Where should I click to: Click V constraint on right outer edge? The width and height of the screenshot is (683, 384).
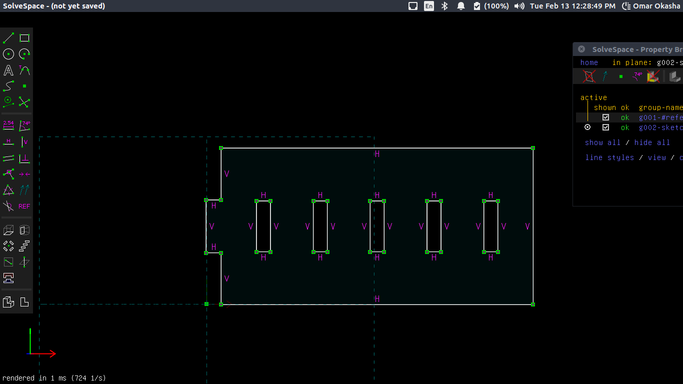coord(527,226)
